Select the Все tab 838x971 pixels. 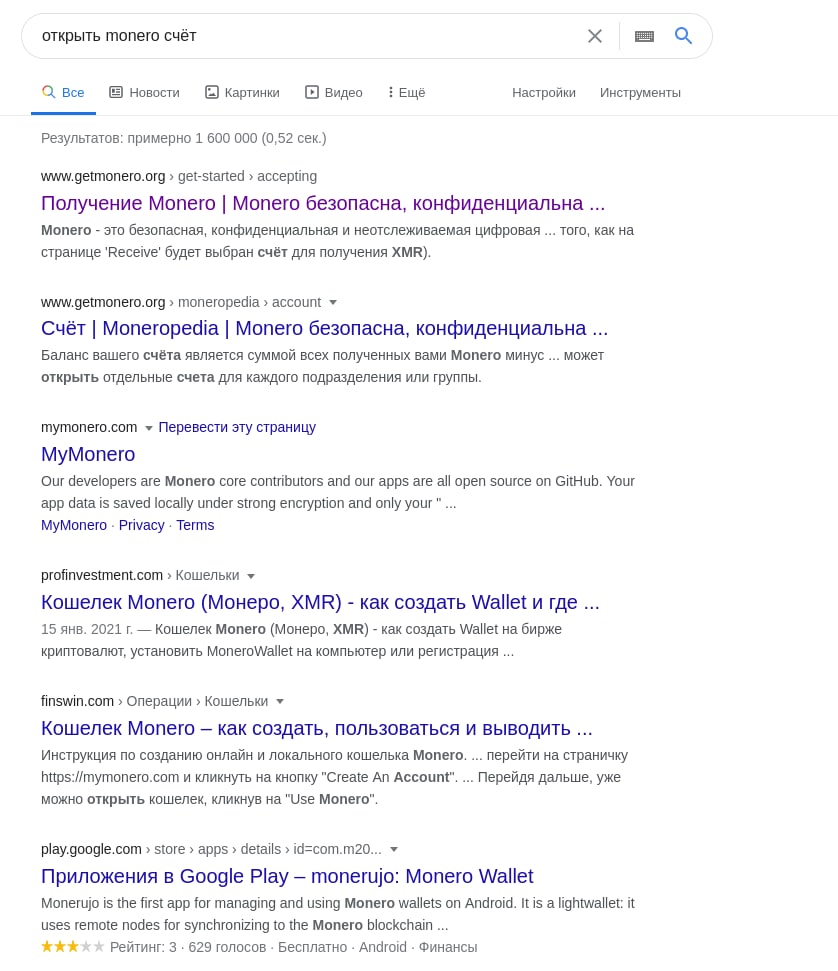63,93
